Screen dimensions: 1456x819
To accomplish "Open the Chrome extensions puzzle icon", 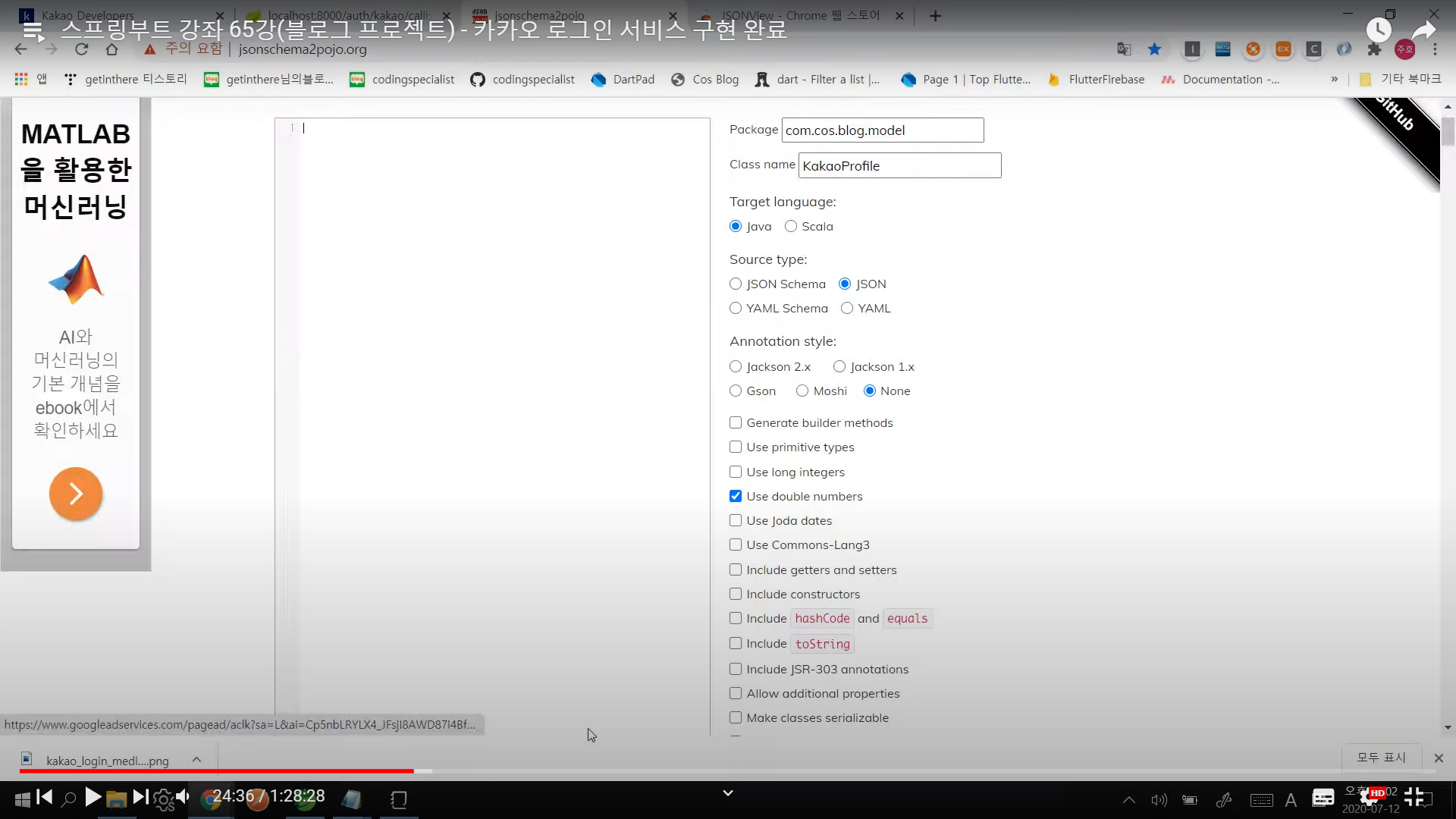I will point(1374,49).
